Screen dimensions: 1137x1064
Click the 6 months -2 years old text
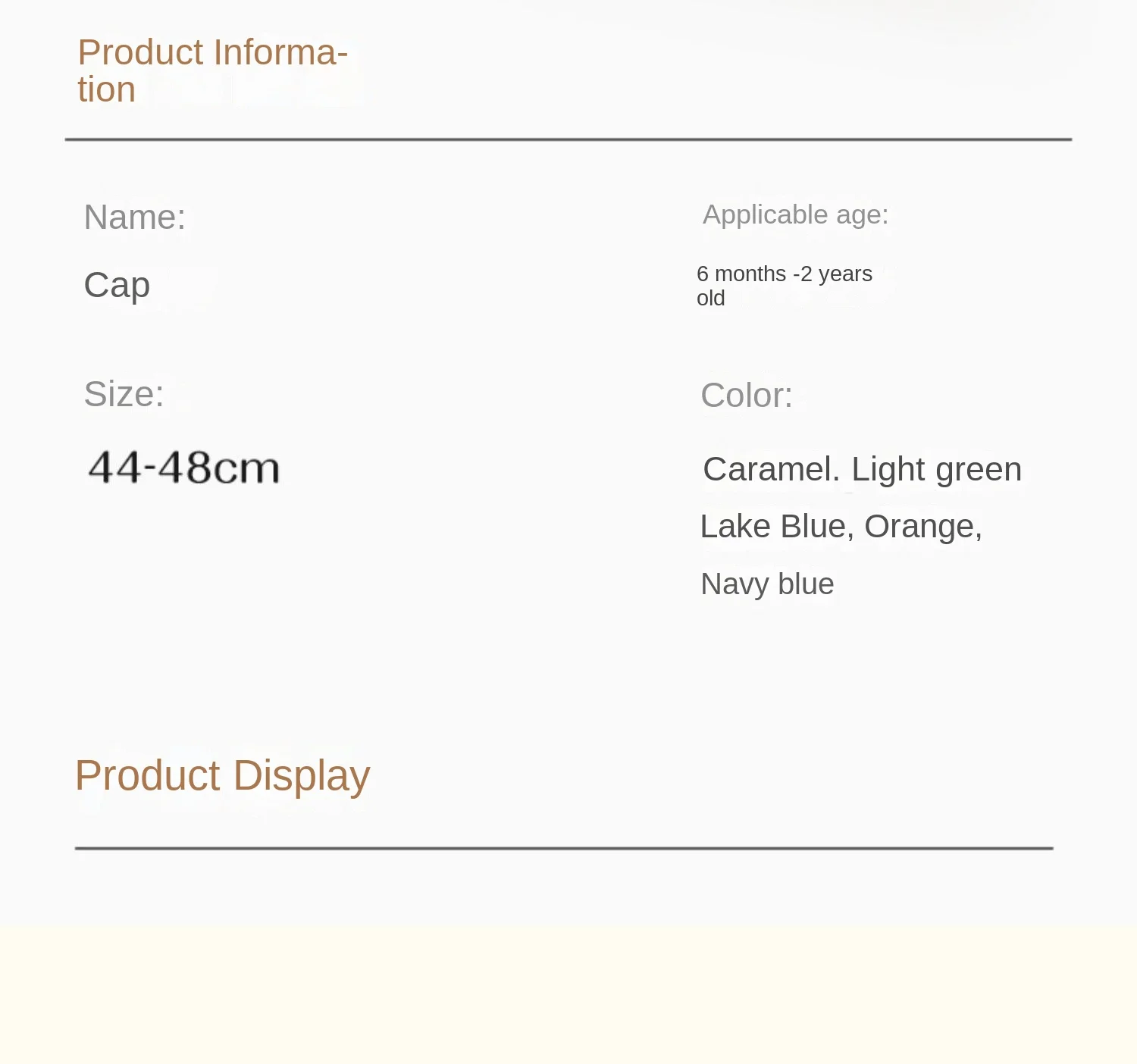[x=785, y=286]
